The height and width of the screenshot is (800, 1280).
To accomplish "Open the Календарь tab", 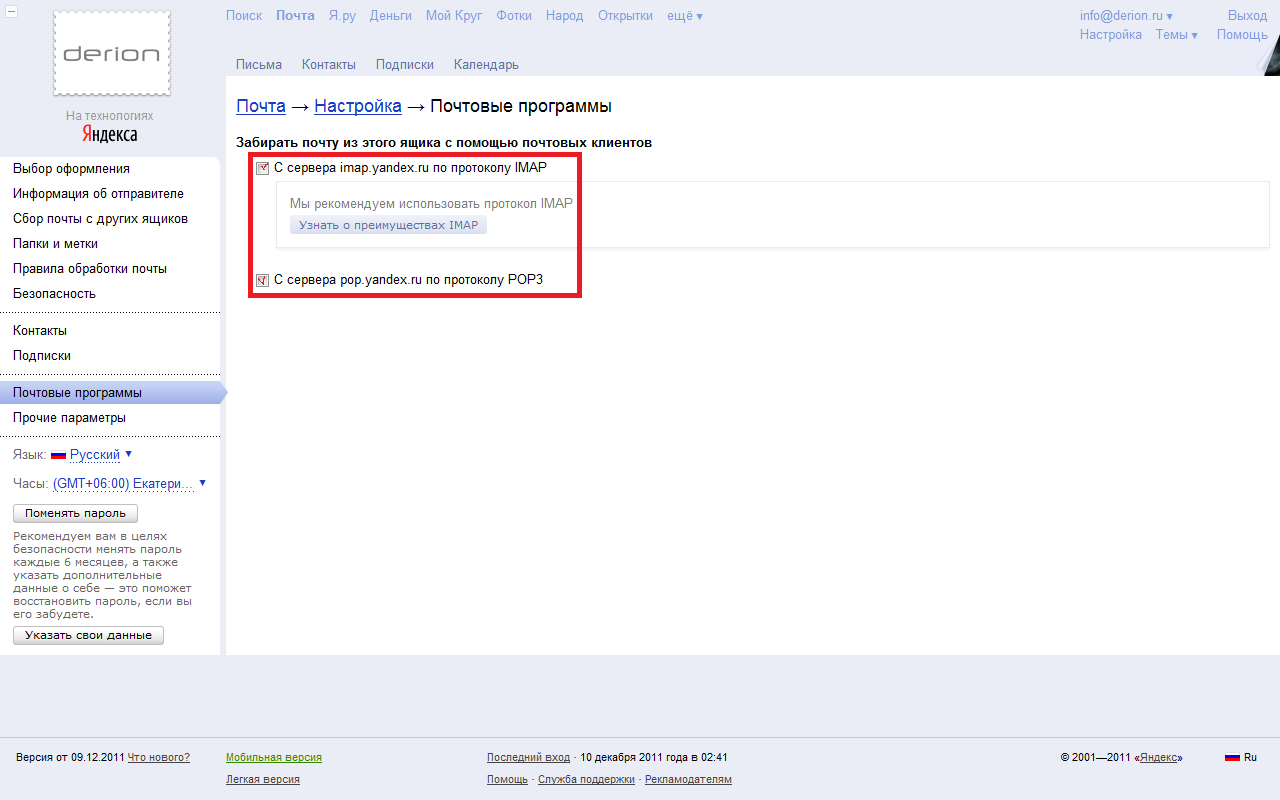I will pyautogui.click(x=486, y=65).
